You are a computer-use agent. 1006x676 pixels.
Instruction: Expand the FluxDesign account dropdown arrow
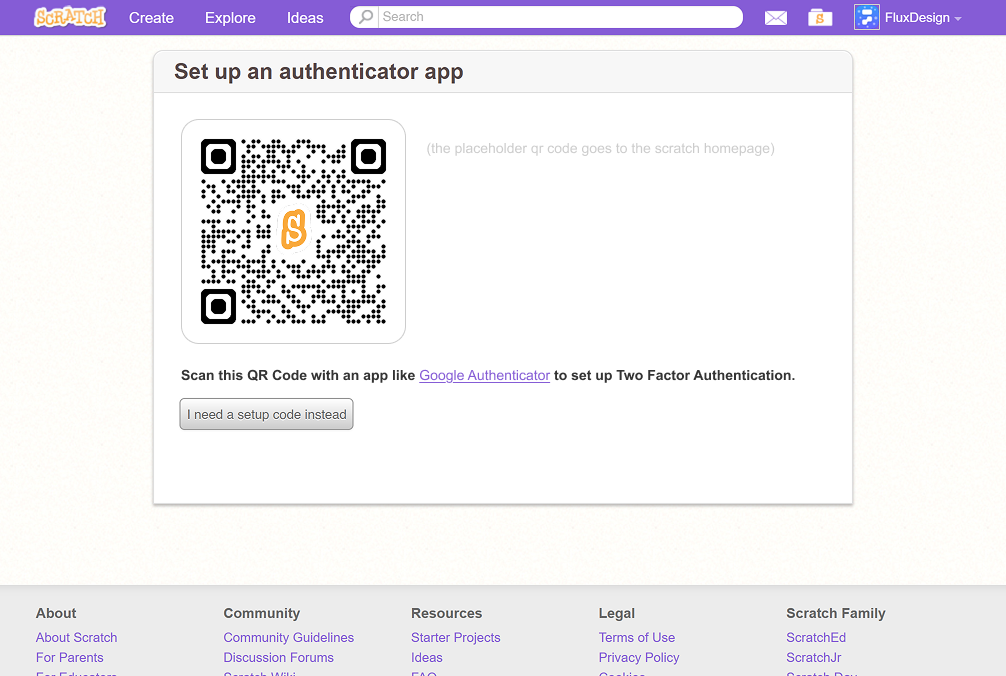pos(958,19)
